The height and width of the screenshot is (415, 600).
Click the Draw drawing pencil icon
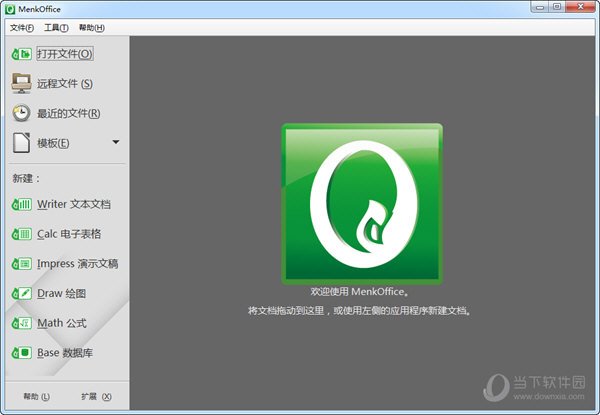(21, 293)
